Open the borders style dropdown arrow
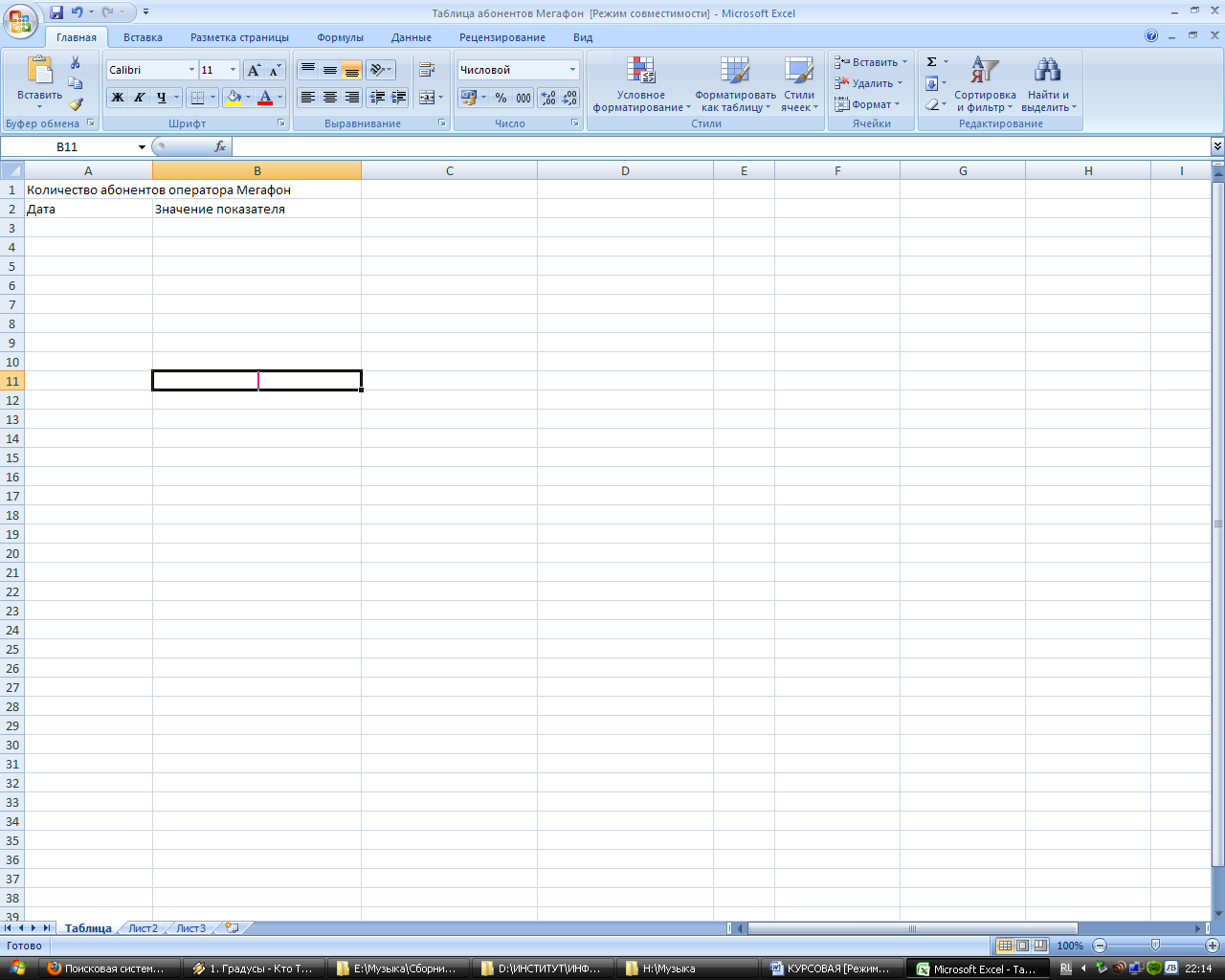Image resolution: width=1225 pixels, height=980 pixels. pyautogui.click(x=212, y=98)
